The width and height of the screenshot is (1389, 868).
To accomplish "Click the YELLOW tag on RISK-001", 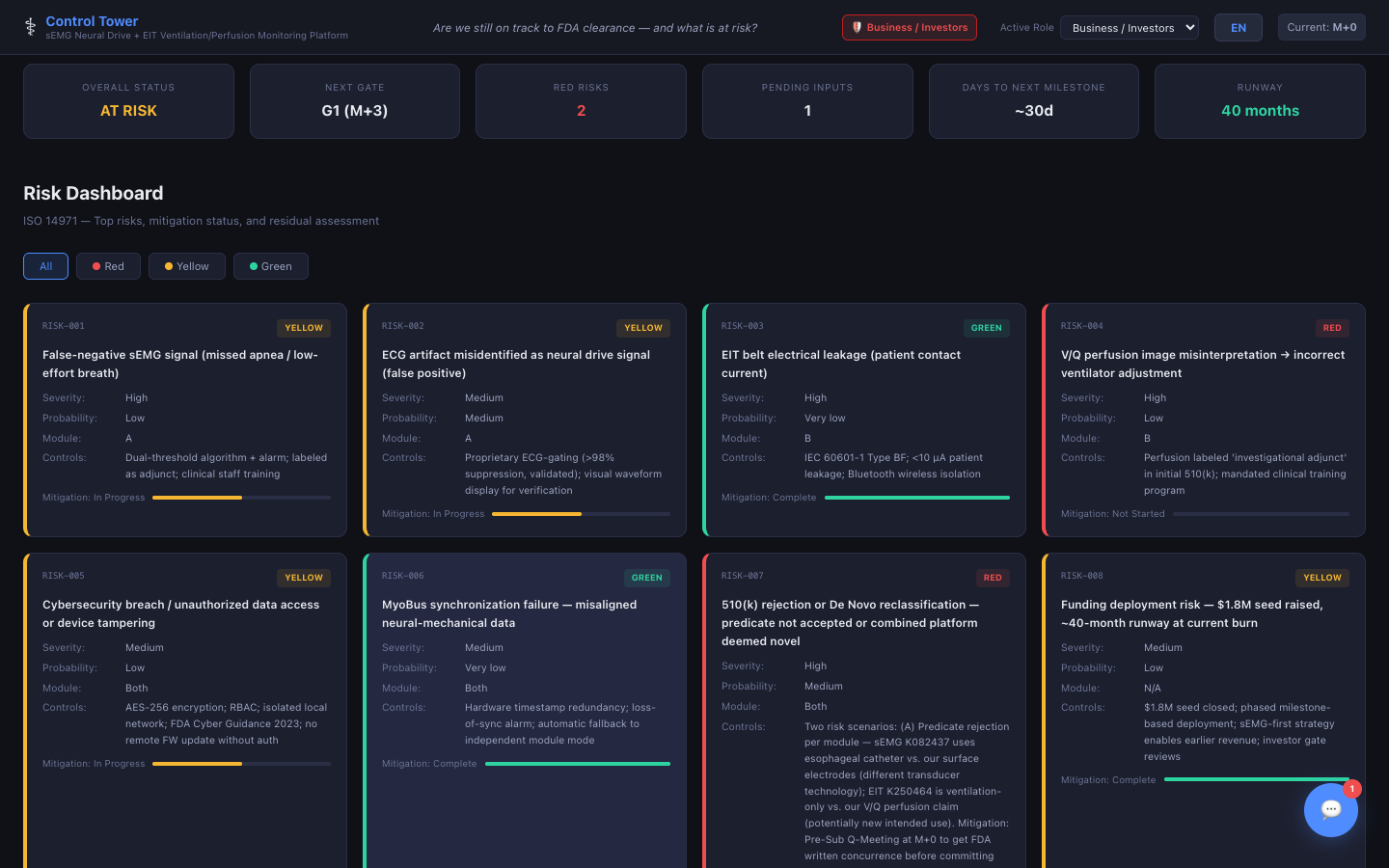I will (x=304, y=328).
